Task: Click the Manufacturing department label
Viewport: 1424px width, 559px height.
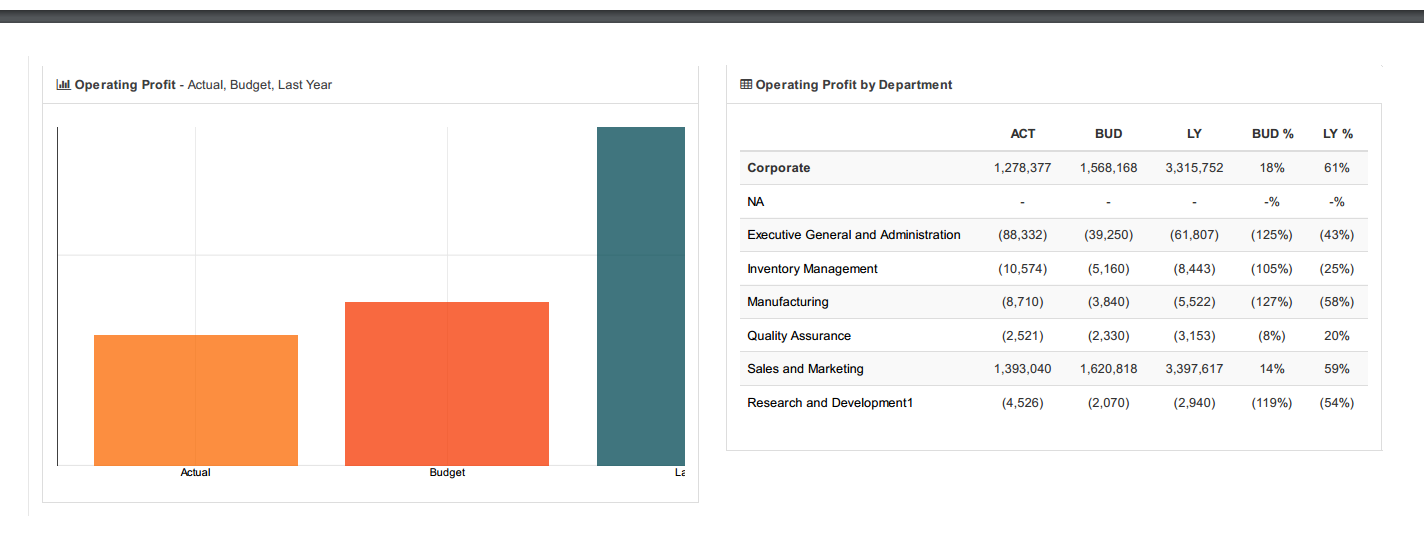Action: click(788, 302)
